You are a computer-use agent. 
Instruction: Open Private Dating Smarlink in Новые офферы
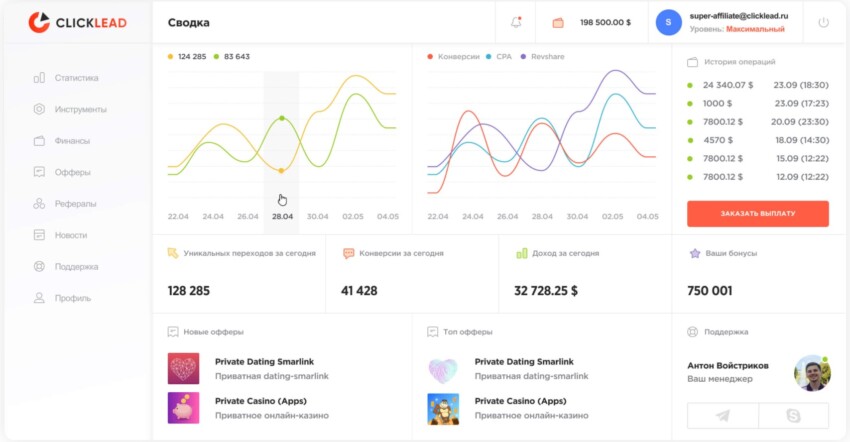(265, 362)
